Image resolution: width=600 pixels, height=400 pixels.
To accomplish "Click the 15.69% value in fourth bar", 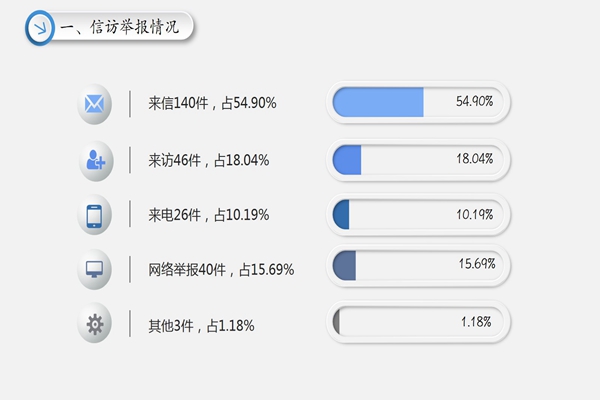I will pyautogui.click(x=478, y=265).
